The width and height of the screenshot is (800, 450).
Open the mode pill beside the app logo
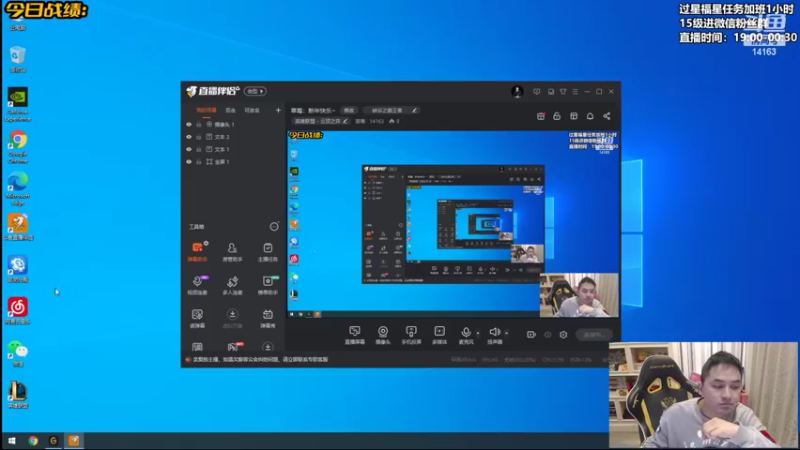coord(255,91)
